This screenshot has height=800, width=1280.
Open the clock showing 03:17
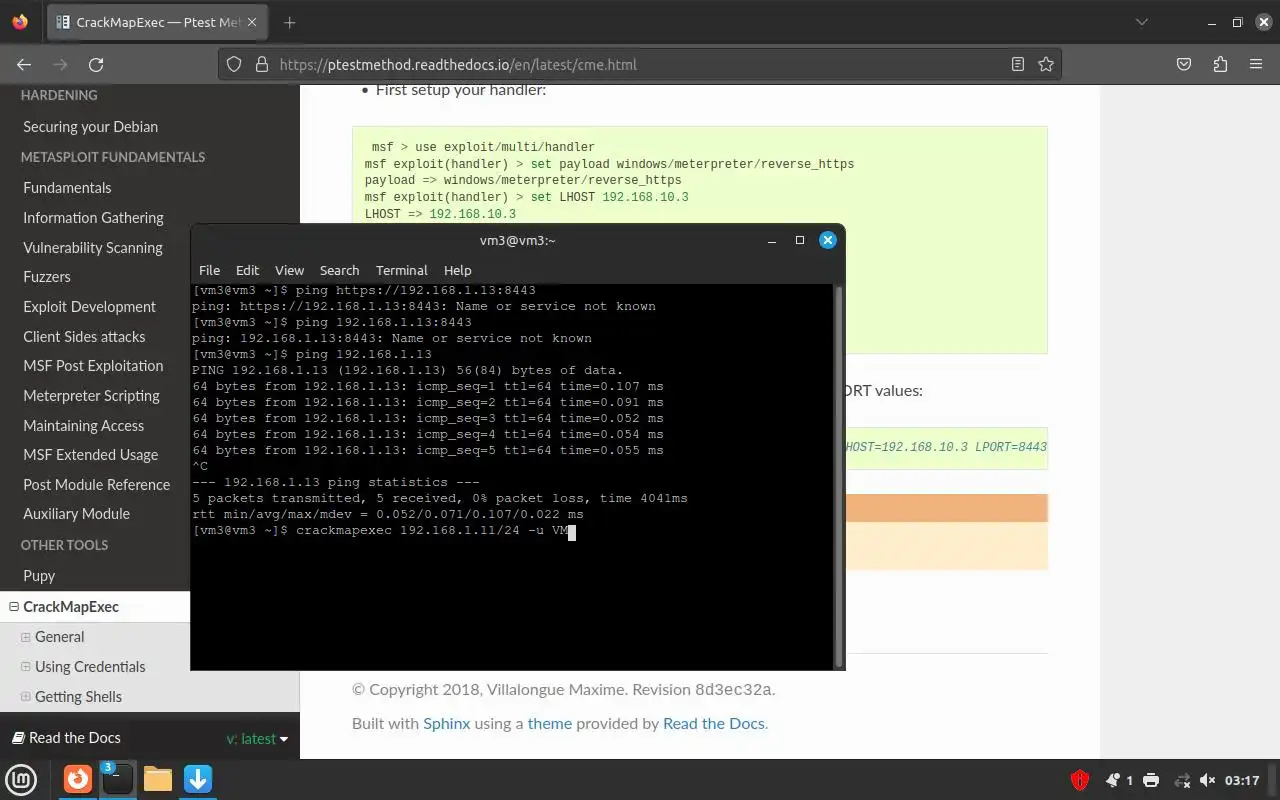click(x=1242, y=780)
